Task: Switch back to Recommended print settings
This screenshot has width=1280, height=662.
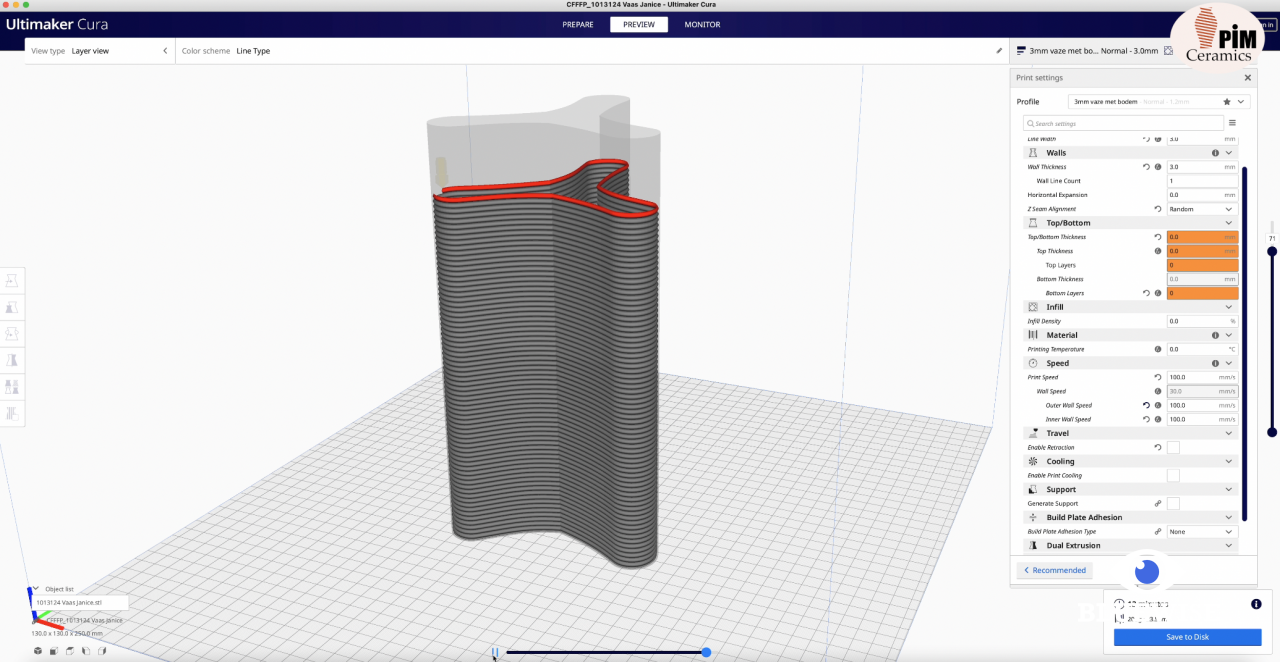Action: (x=1054, y=570)
